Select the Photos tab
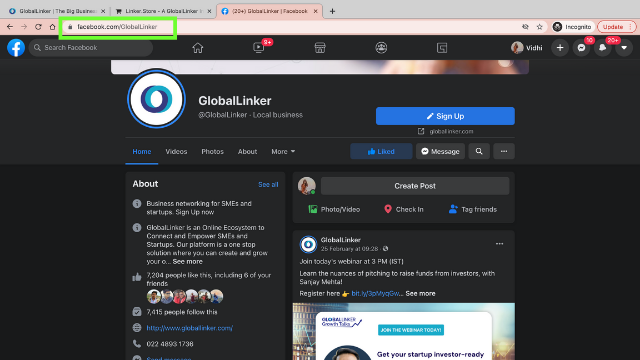The height and width of the screenshot is (360, 640). (212, 151)
